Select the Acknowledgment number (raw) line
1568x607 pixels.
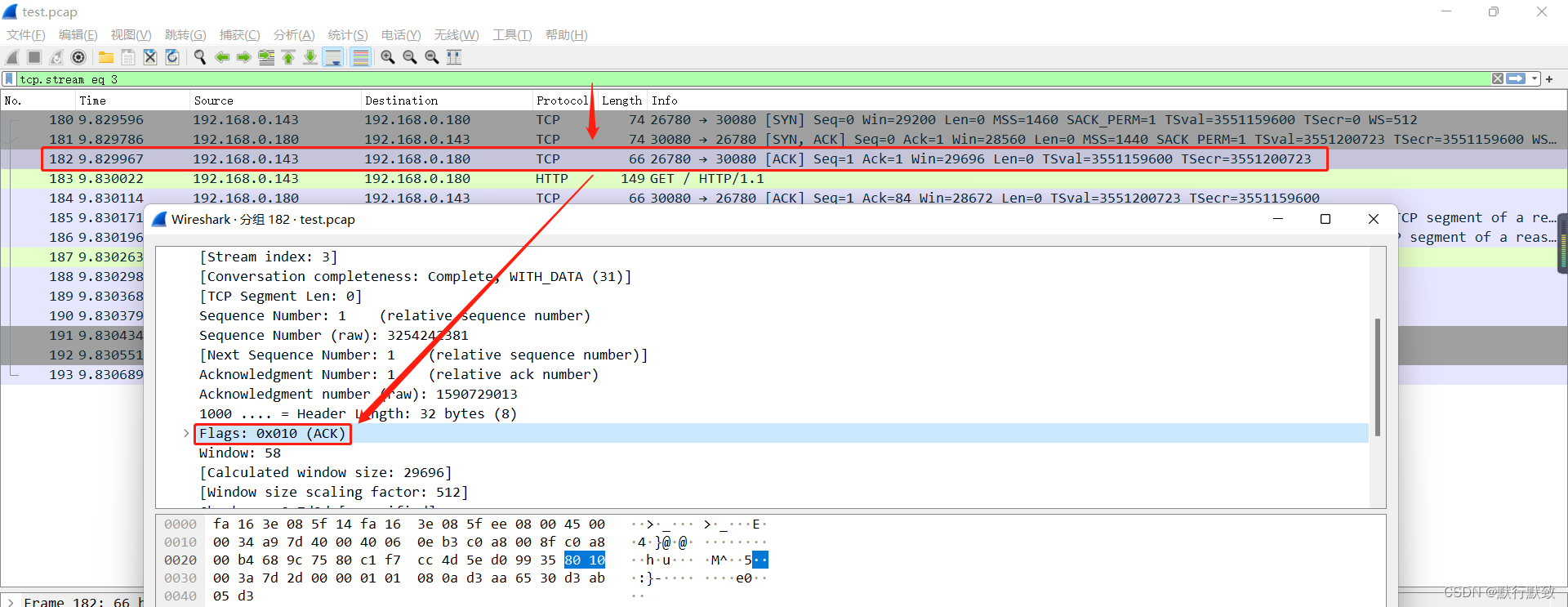pos(359,395)
